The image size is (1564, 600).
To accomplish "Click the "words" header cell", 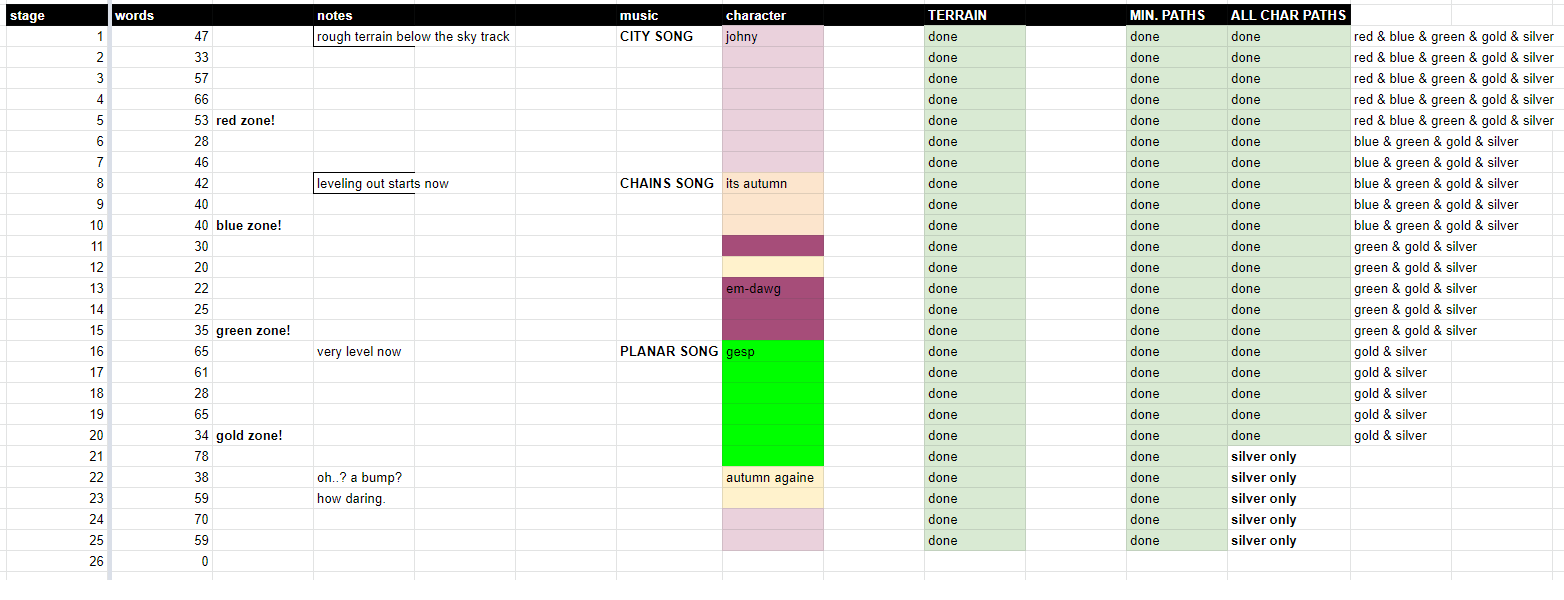I will point(160,15).
